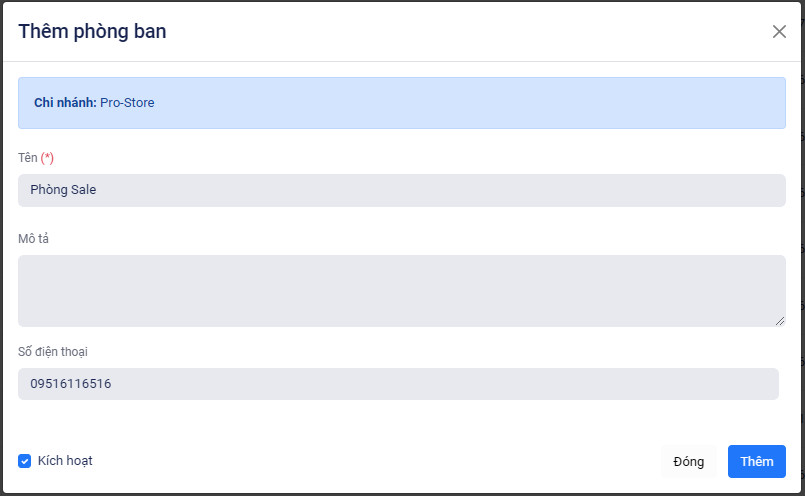805x496 pixels.
Task: Tick off the Kích hoạt checkbox
Action: click(x=25, y=461)
